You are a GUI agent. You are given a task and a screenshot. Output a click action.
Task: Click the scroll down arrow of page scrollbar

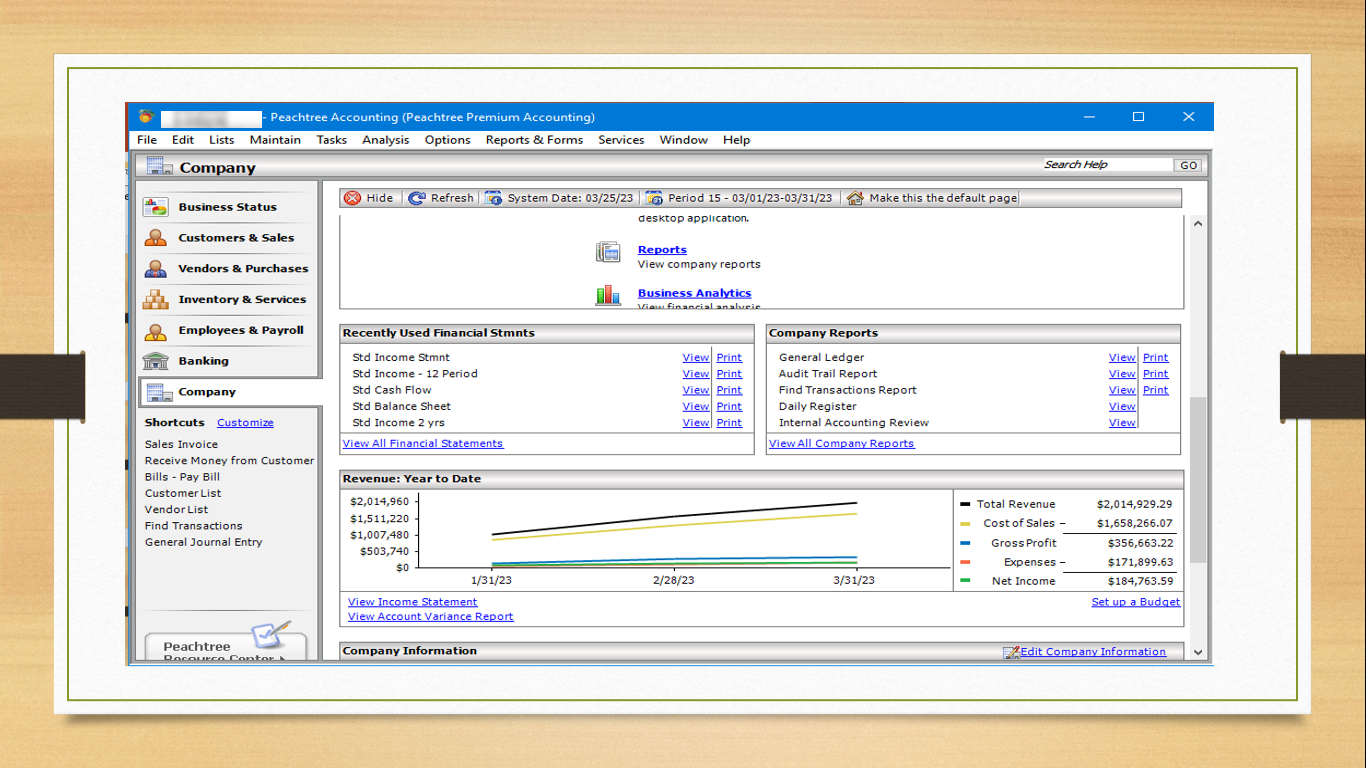pyautogui.click(x=1198, y=652)
